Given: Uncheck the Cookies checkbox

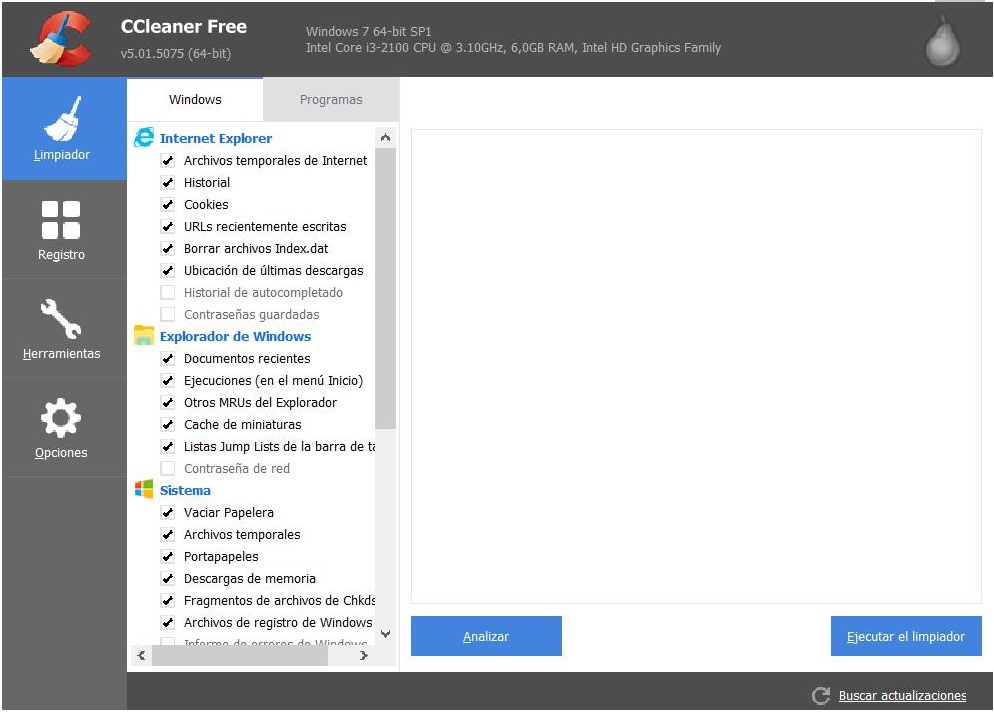Looking at the screenshot, I should pos(167,205).
